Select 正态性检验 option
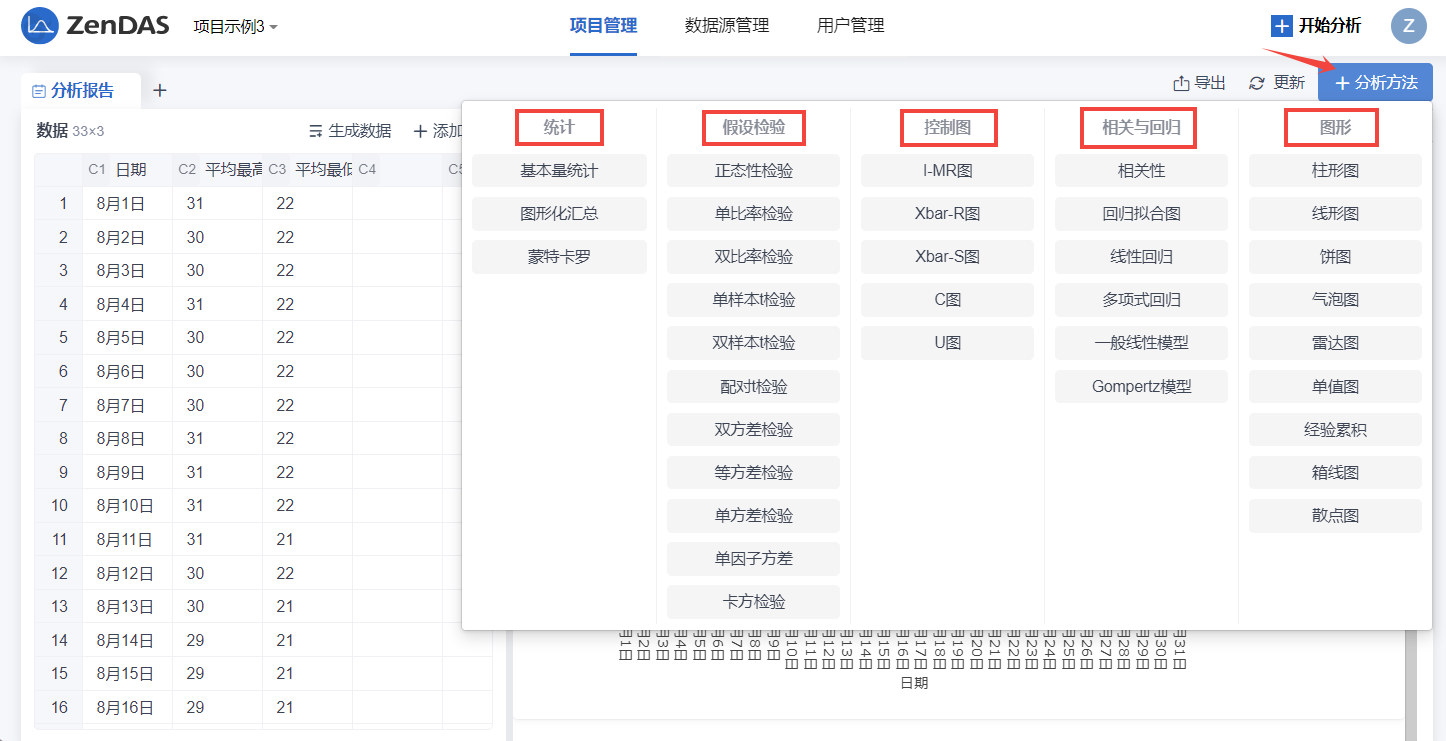This screenshot has width=1446, height=741. pos(753,171)
